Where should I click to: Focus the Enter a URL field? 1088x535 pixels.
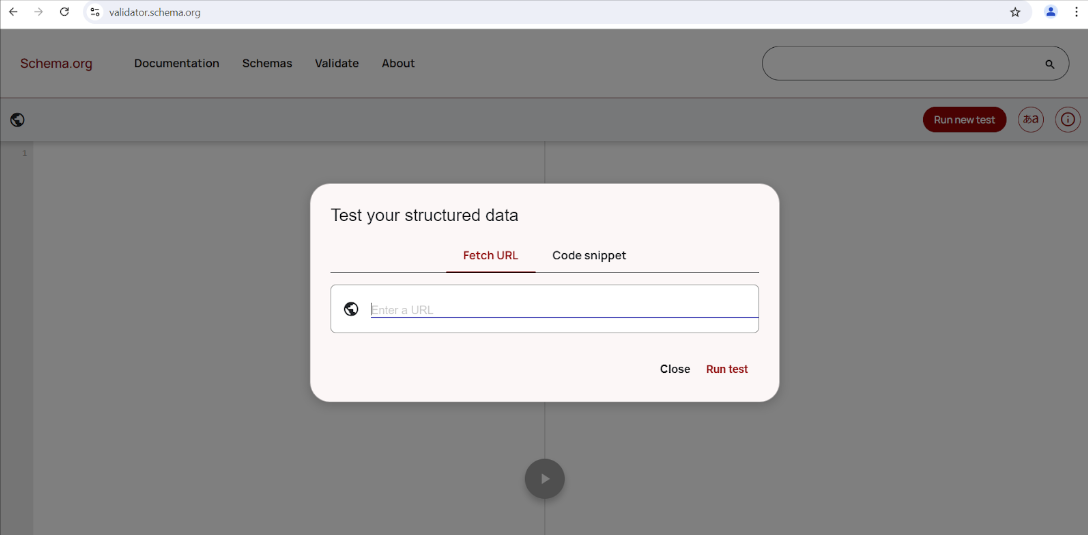pos(564,309)
